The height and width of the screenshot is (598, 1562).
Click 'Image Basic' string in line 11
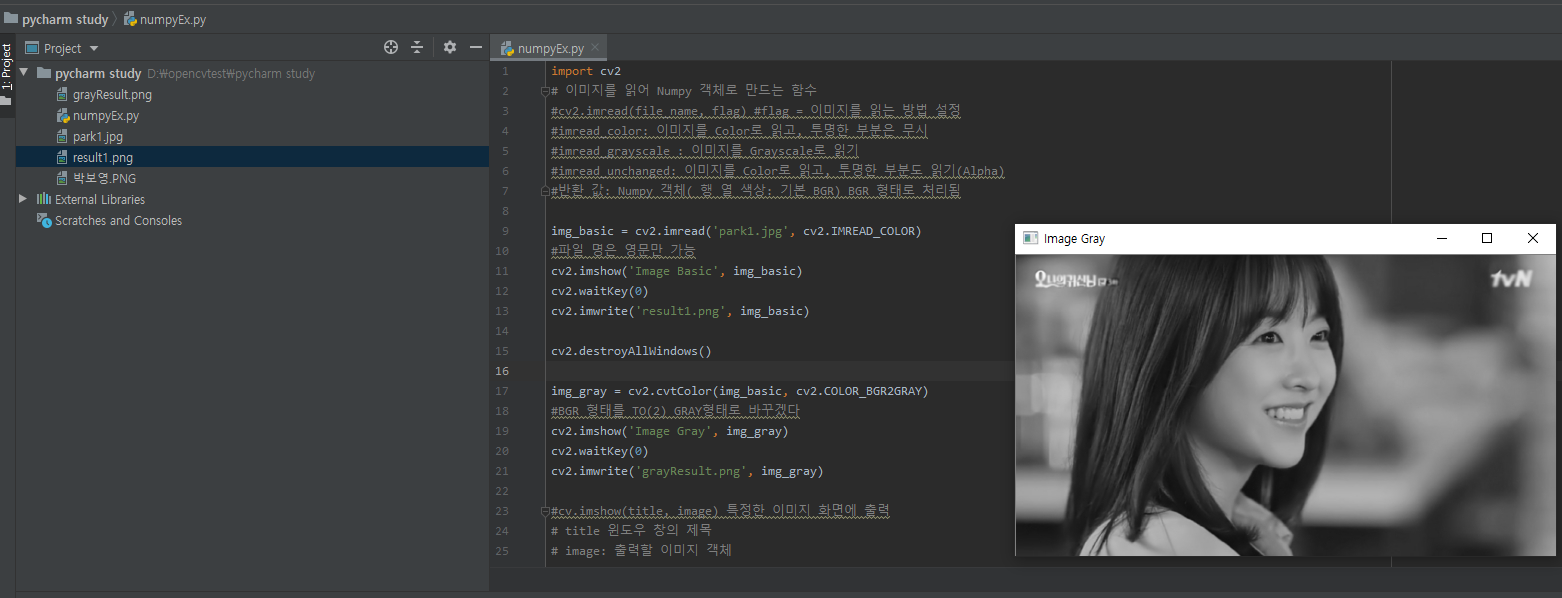(673, 271)
